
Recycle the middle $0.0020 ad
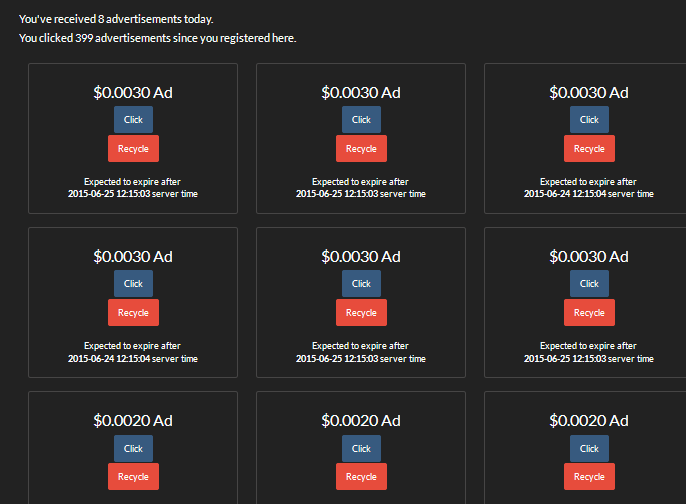click(x=361, y=477)
